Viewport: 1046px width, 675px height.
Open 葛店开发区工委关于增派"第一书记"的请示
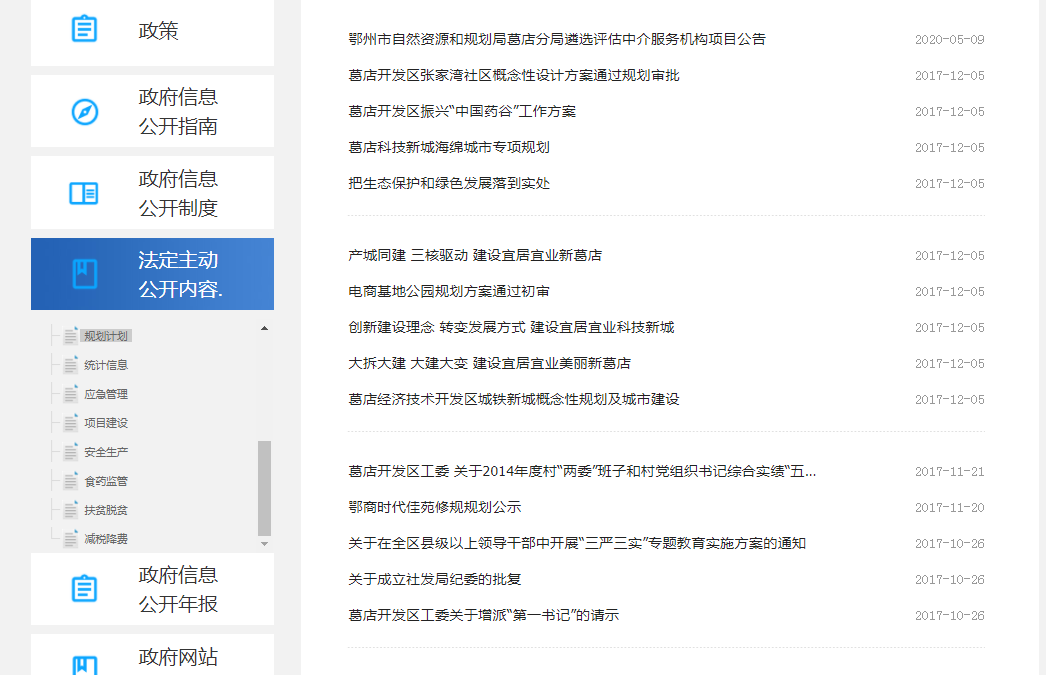pyautogui.click(x=484, y=616)
